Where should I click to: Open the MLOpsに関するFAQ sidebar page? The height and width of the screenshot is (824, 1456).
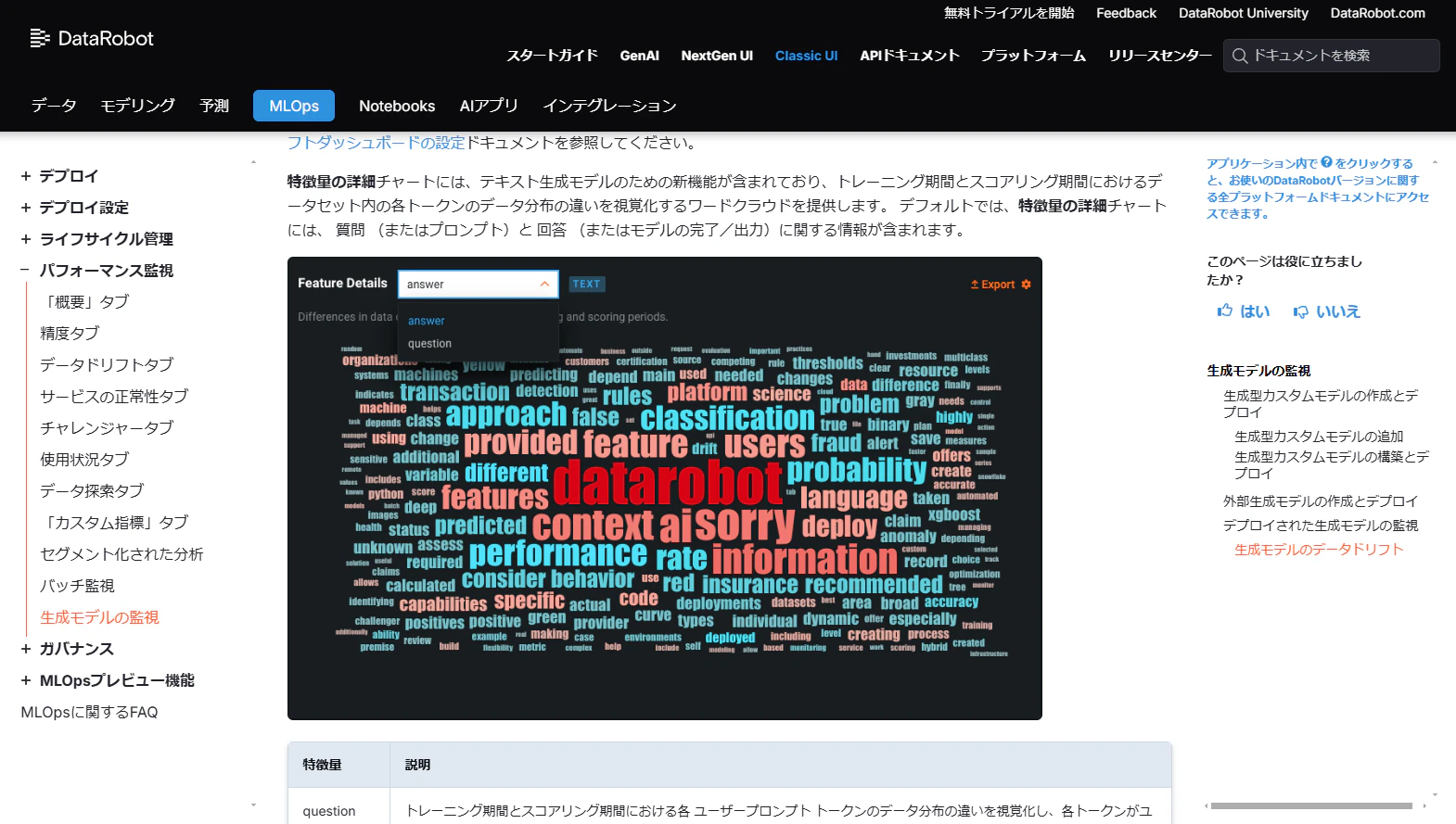tap(89, 712)
